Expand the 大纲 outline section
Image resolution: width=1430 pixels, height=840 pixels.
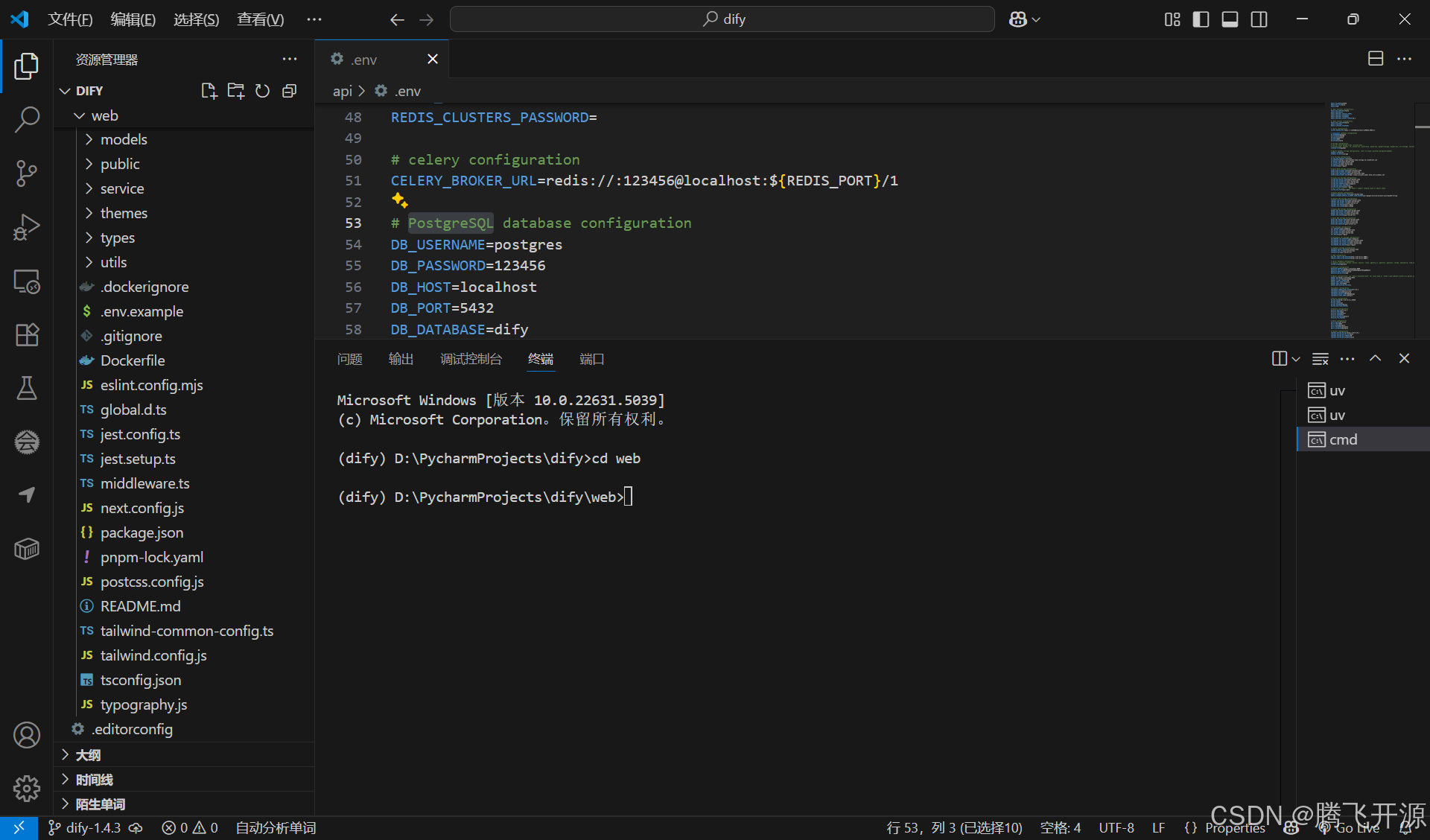tap(88, 755)
